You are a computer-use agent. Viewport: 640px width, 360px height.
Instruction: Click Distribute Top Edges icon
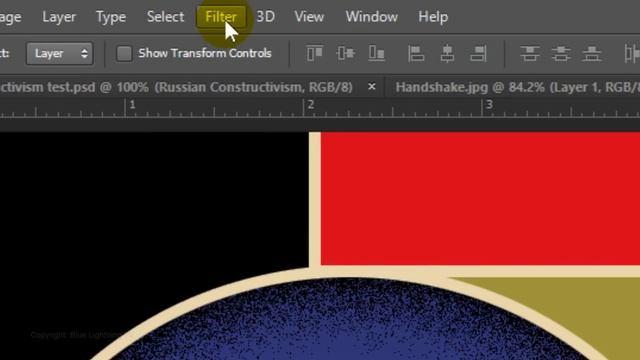point(529,53)
